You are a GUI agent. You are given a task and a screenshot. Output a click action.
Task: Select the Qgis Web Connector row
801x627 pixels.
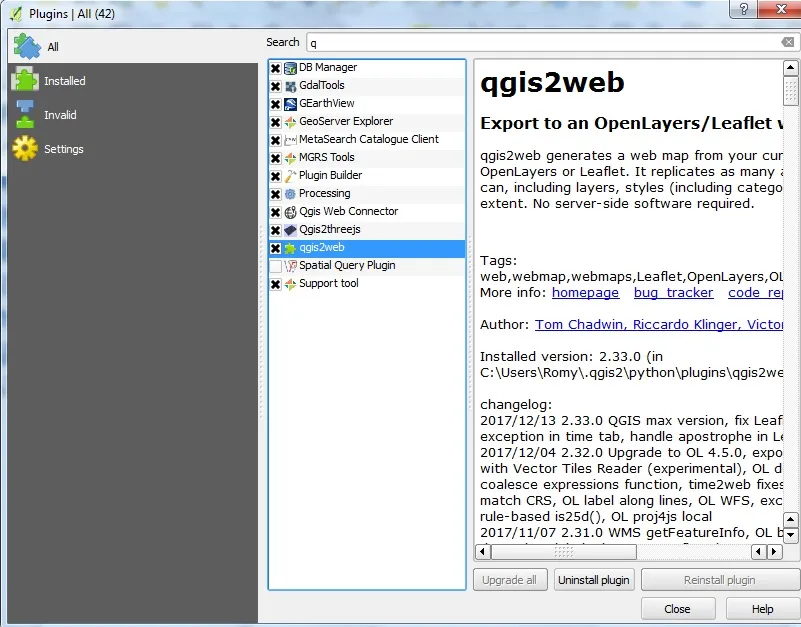point(367,212)
